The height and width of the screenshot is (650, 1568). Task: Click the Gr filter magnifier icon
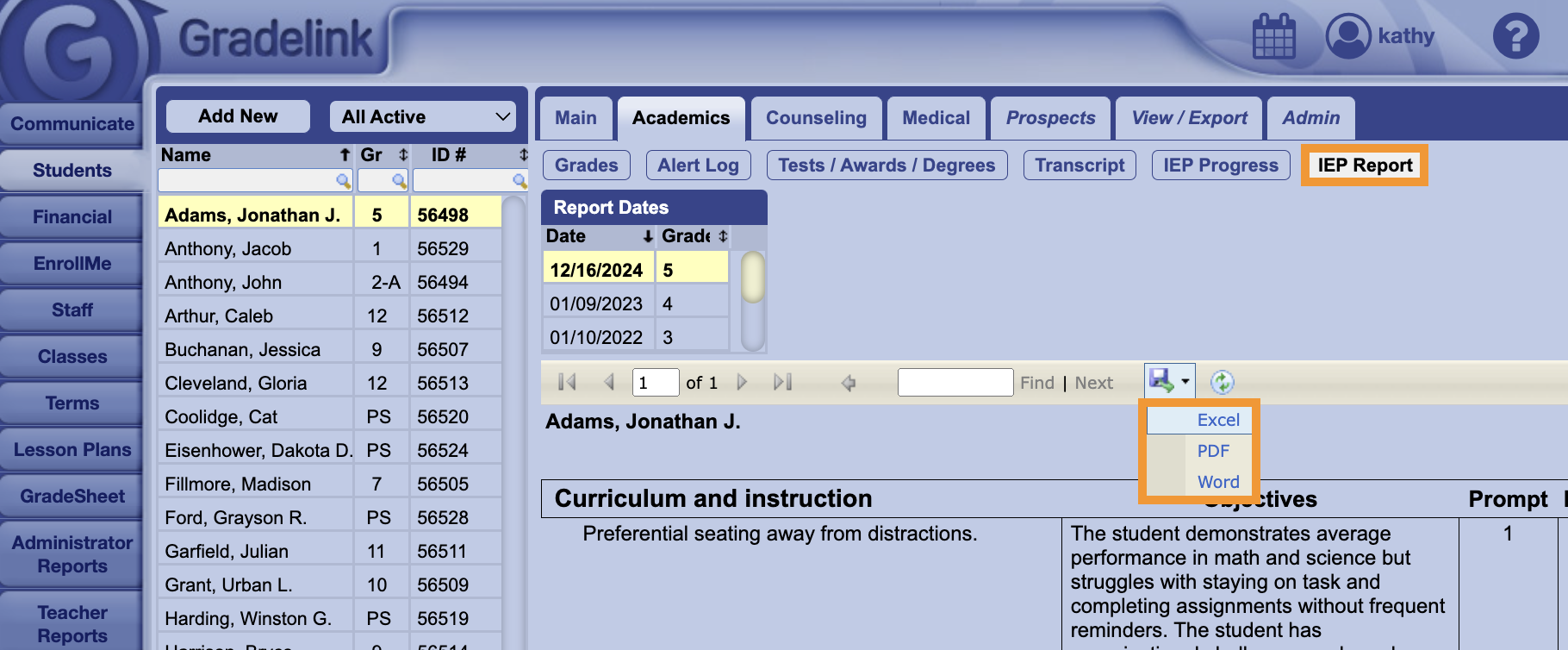[399, 180]
